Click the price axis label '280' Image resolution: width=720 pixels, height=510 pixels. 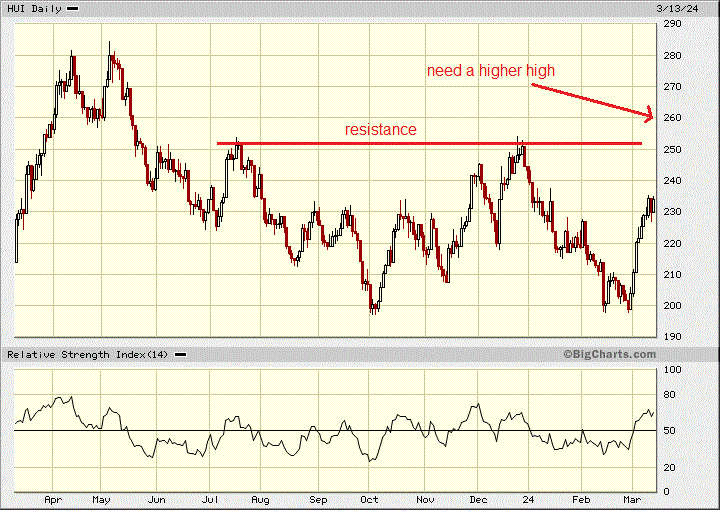[672, 56]
